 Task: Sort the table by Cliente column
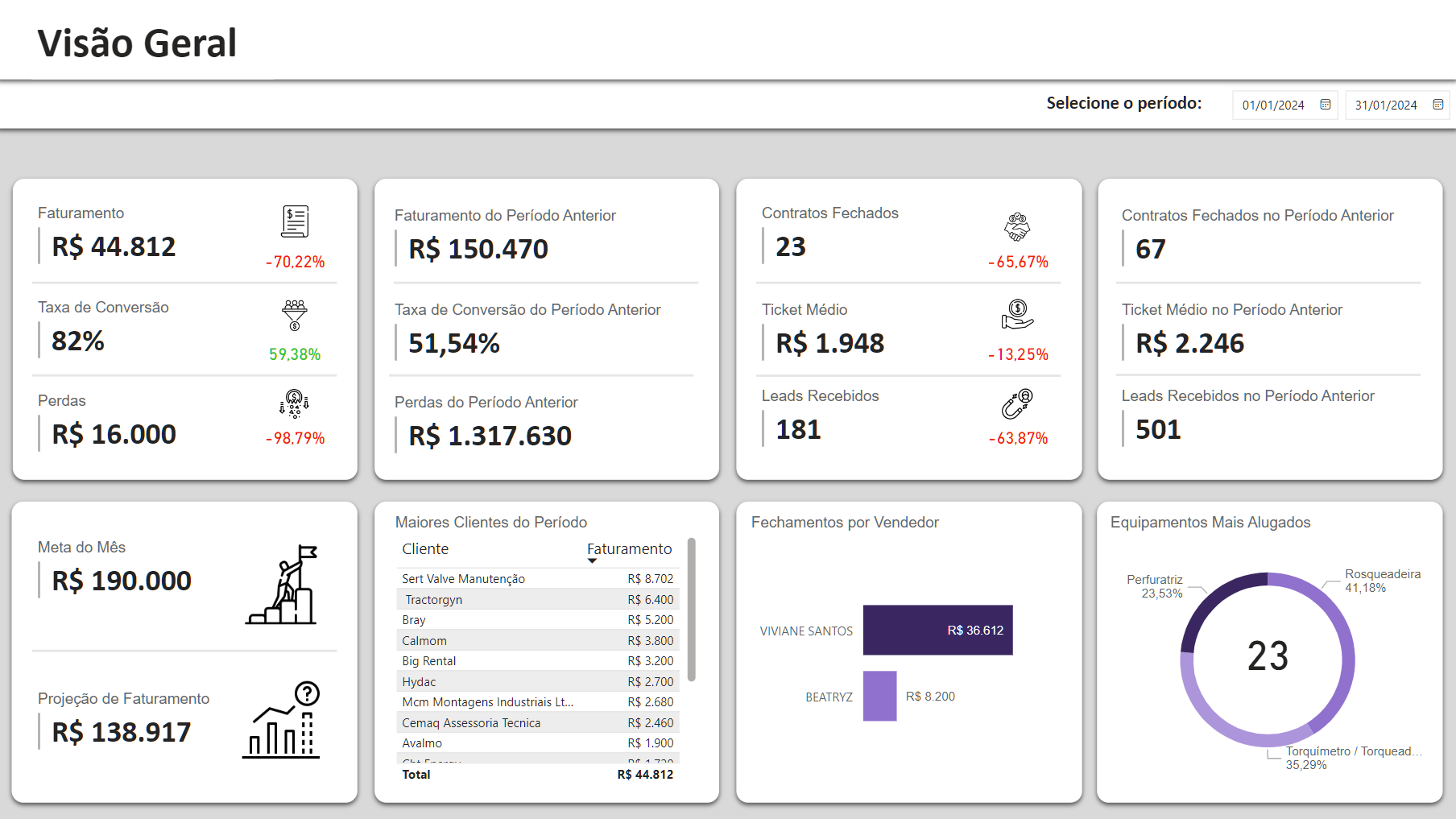pos(425,548)
